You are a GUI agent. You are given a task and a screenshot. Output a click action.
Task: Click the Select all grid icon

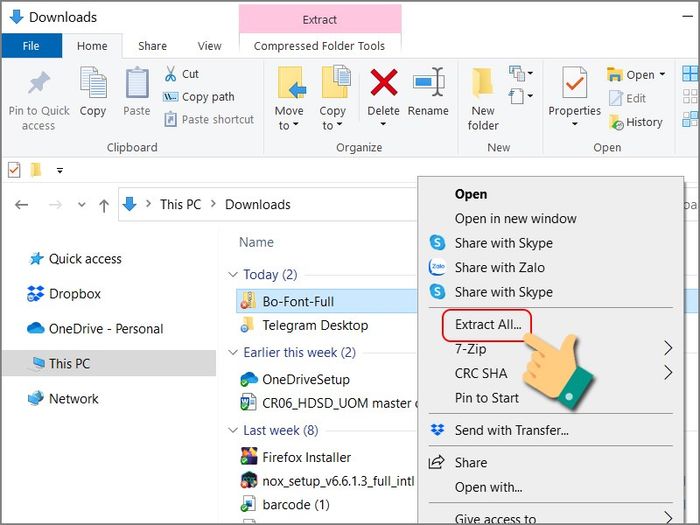tap(690, 74)
